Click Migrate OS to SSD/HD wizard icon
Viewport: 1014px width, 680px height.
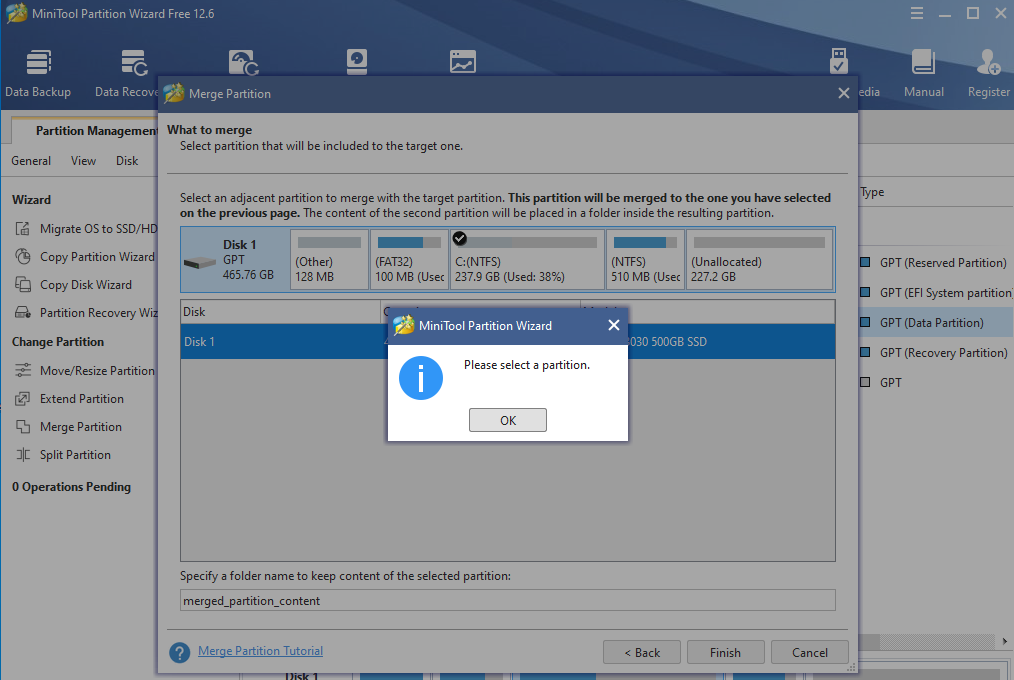(23, 229)
